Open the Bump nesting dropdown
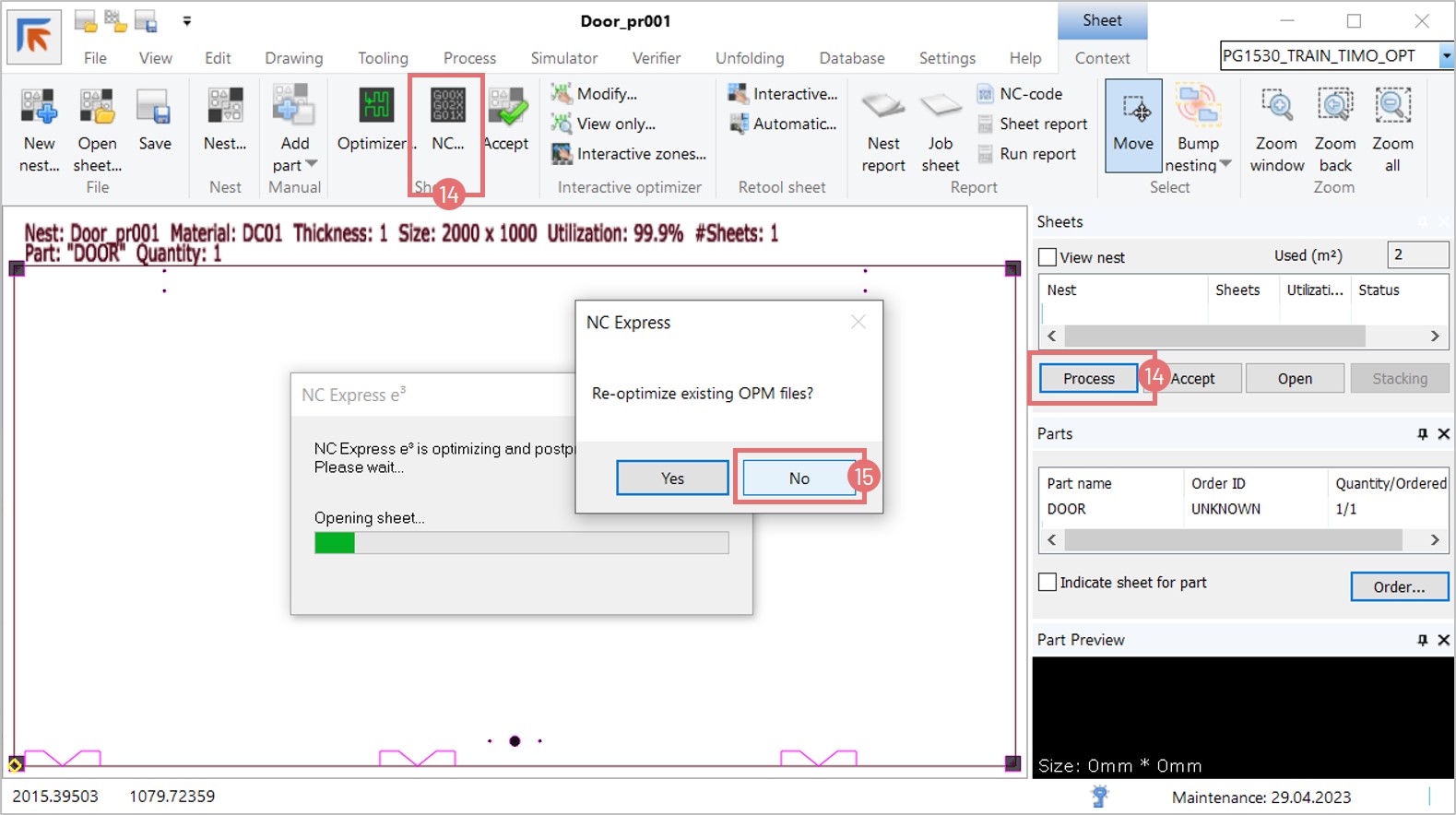The image size is (1456, 815). pos(1225,164)
